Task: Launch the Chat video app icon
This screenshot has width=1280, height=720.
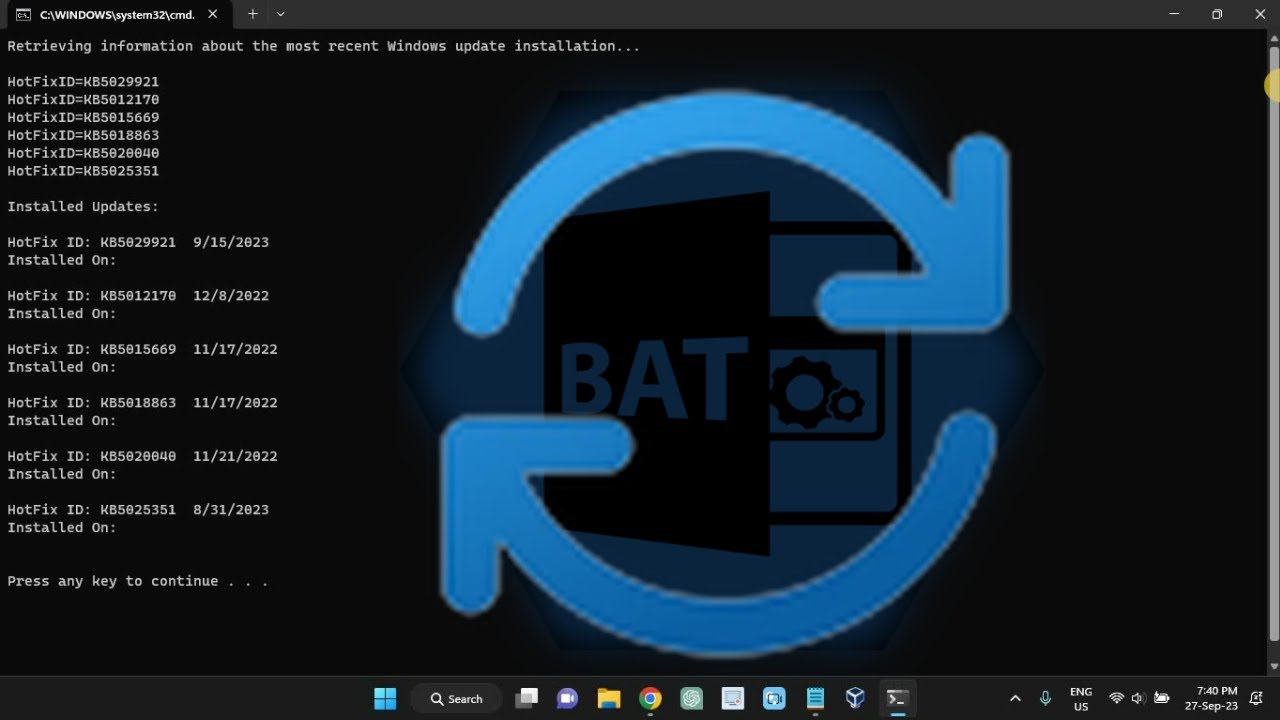Action: tap(567, 699)
